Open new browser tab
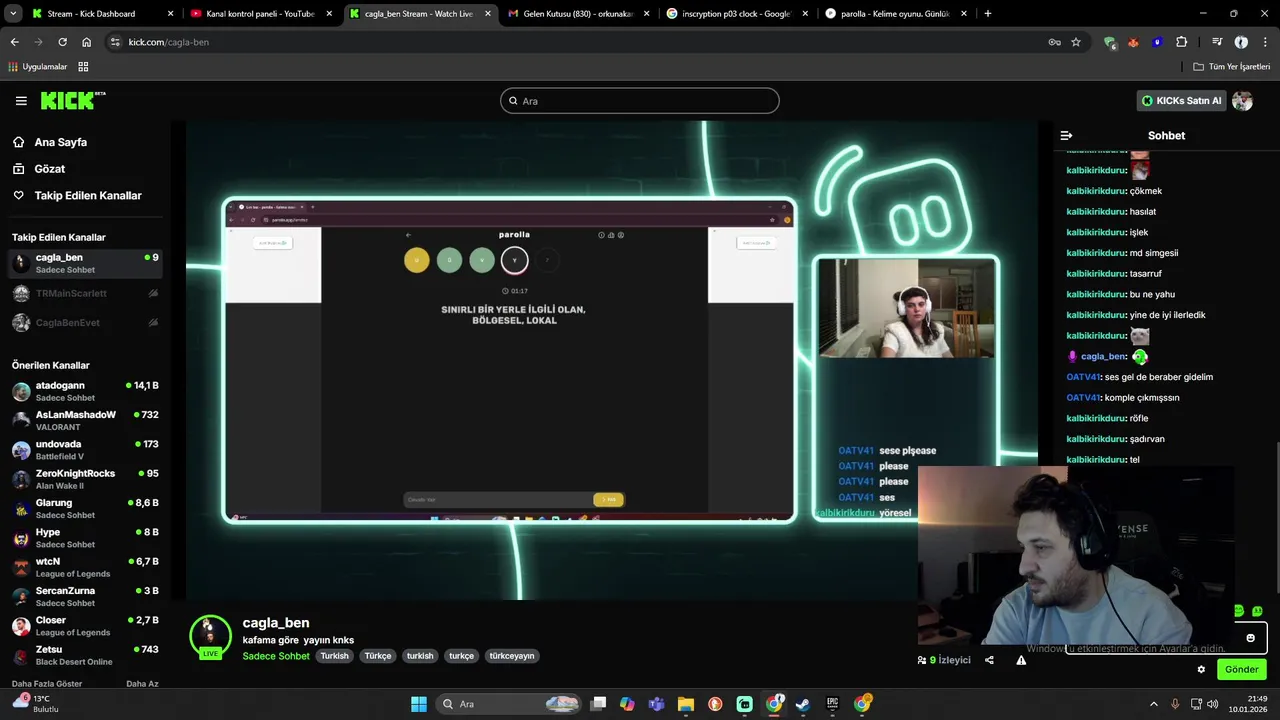 (x=987, y=14)
